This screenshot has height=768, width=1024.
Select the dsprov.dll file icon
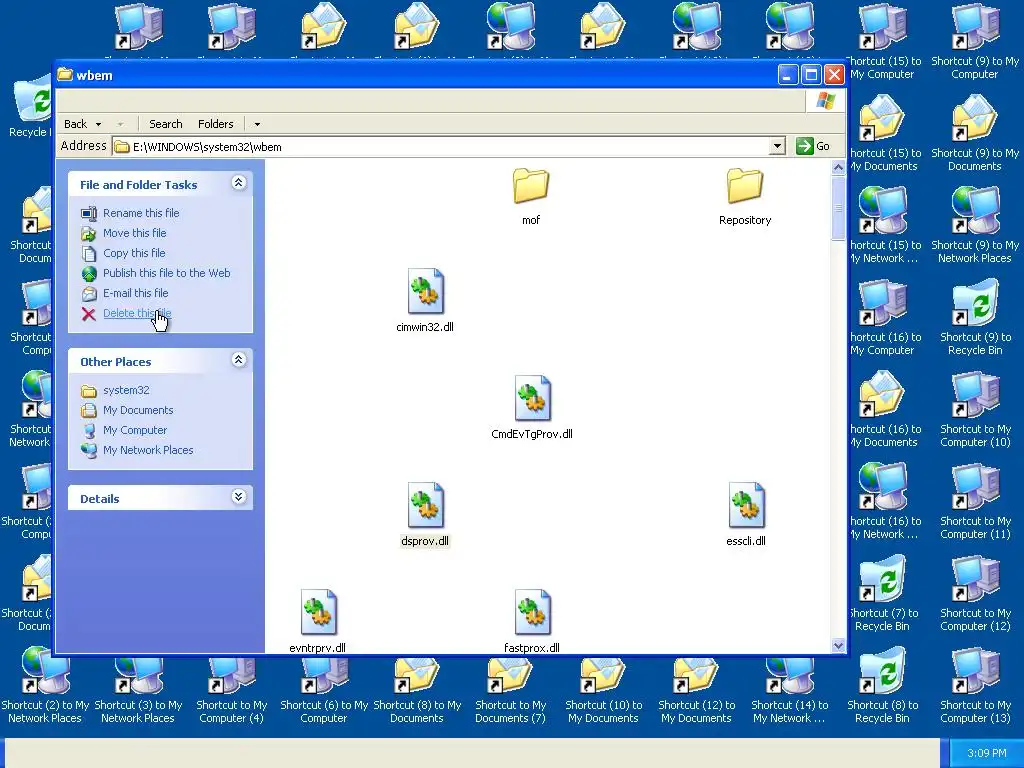point(425,505)
